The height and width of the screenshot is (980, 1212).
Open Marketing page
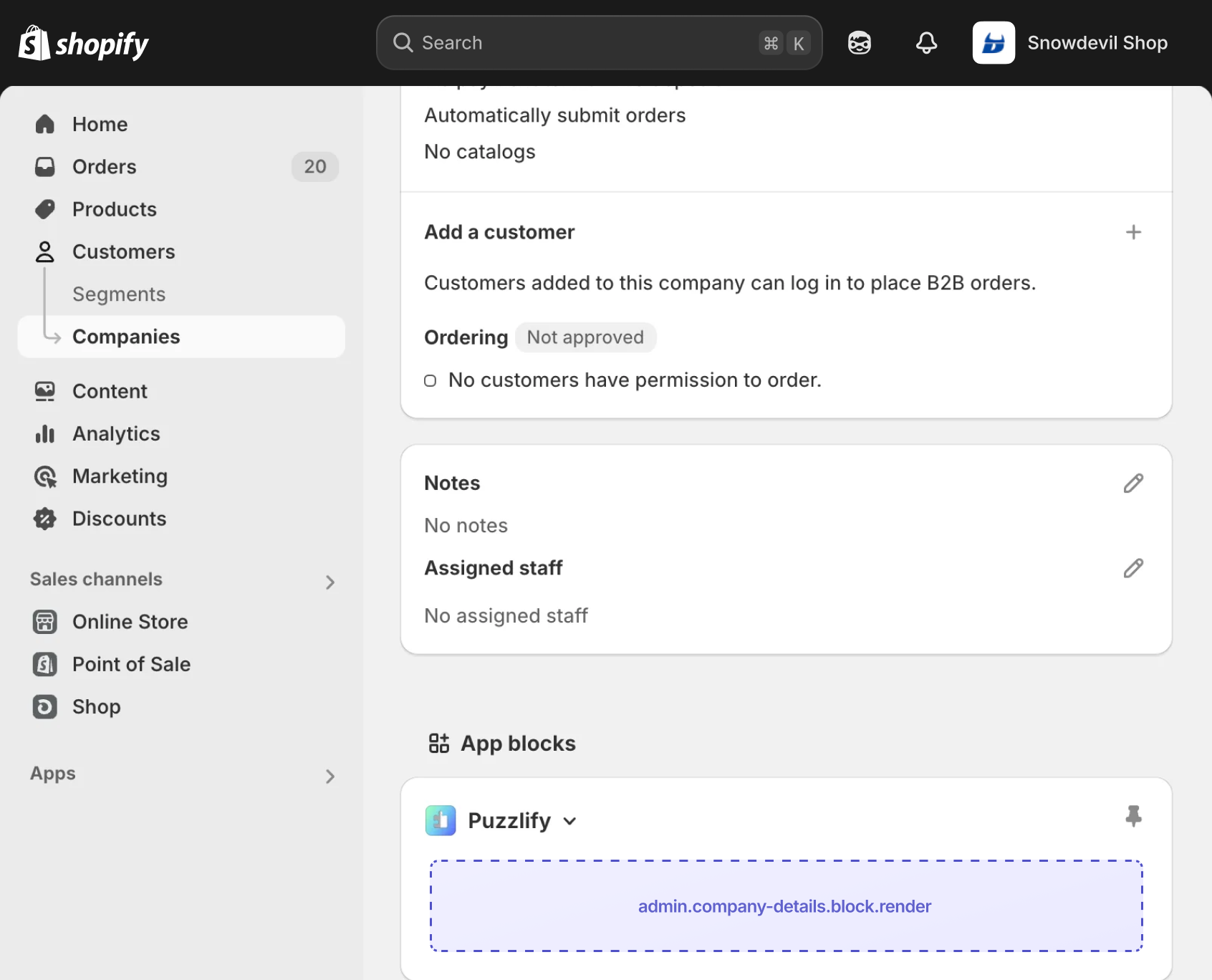click(x=181, y=476)
